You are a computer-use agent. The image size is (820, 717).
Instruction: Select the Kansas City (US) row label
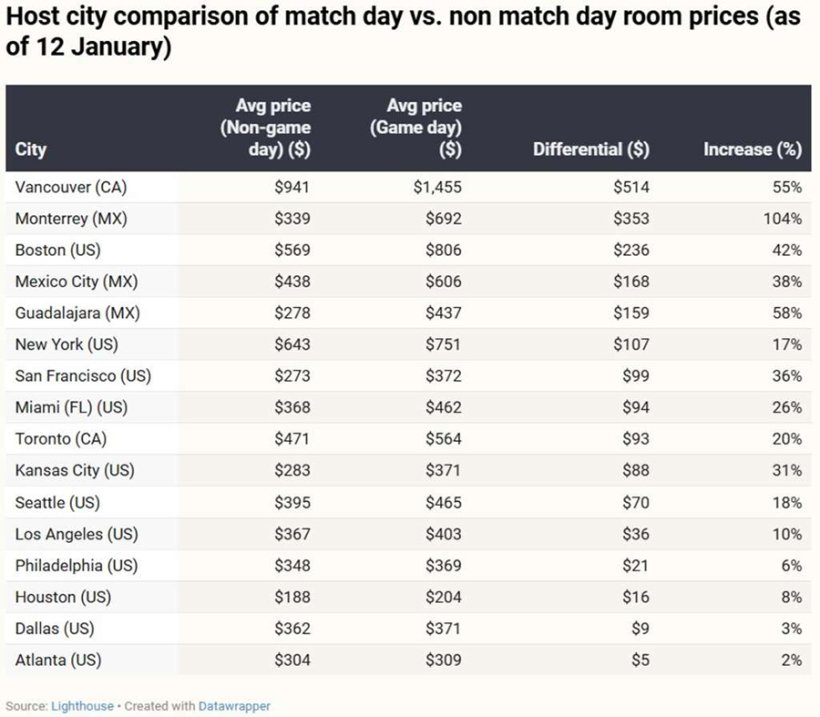click(74, 471)
